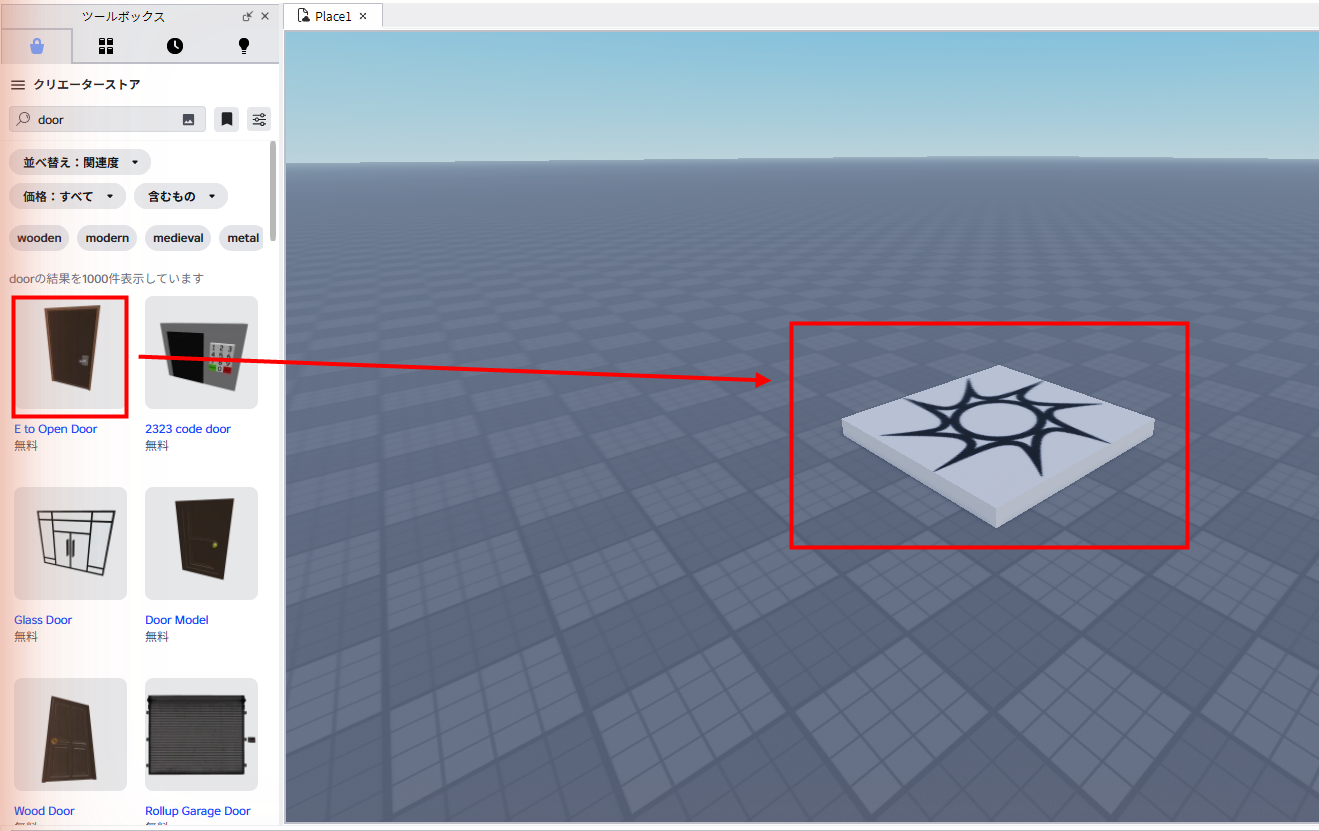The image size is (1319, 831).
Task: Click the Toolbox vertical scrollbar
Action: tap(274, 192)
